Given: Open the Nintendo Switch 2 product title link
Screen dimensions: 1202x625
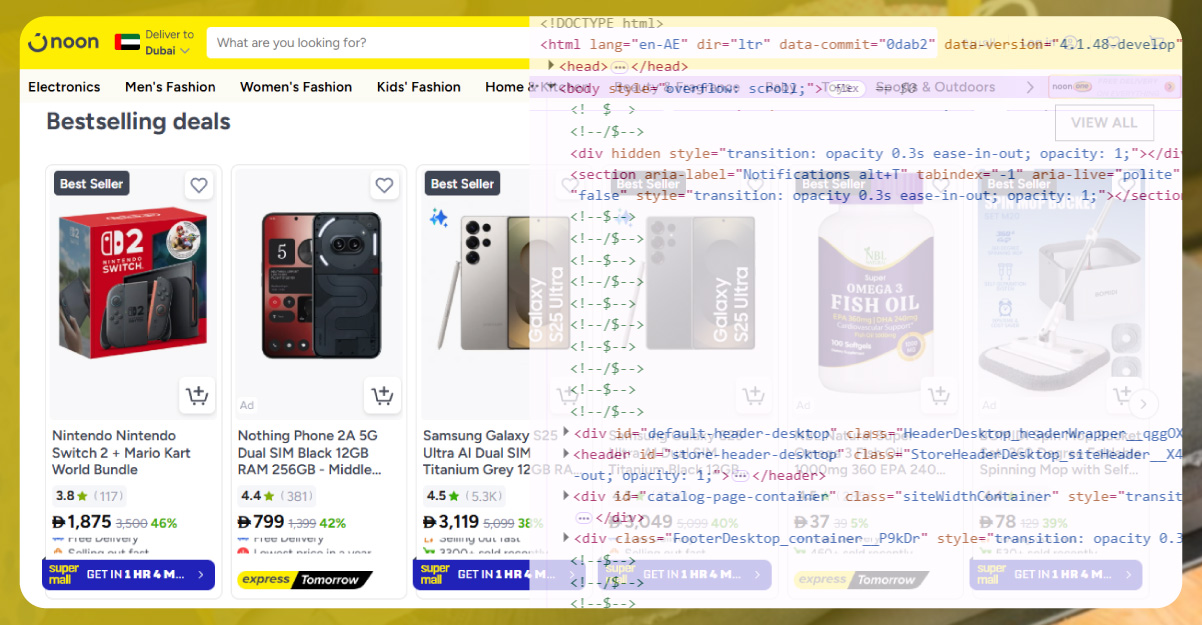Looking at the screenshot, I should (x=114, y=452).
